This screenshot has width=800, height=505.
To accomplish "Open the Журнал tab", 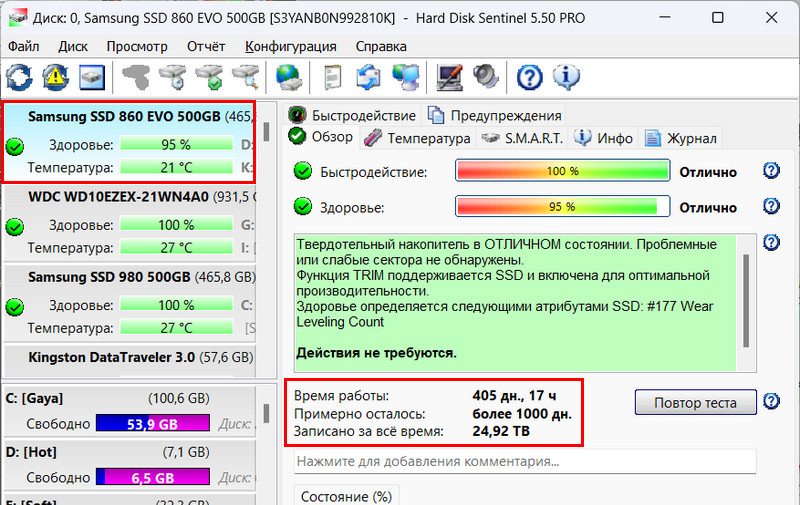I will tap(681, 138).
